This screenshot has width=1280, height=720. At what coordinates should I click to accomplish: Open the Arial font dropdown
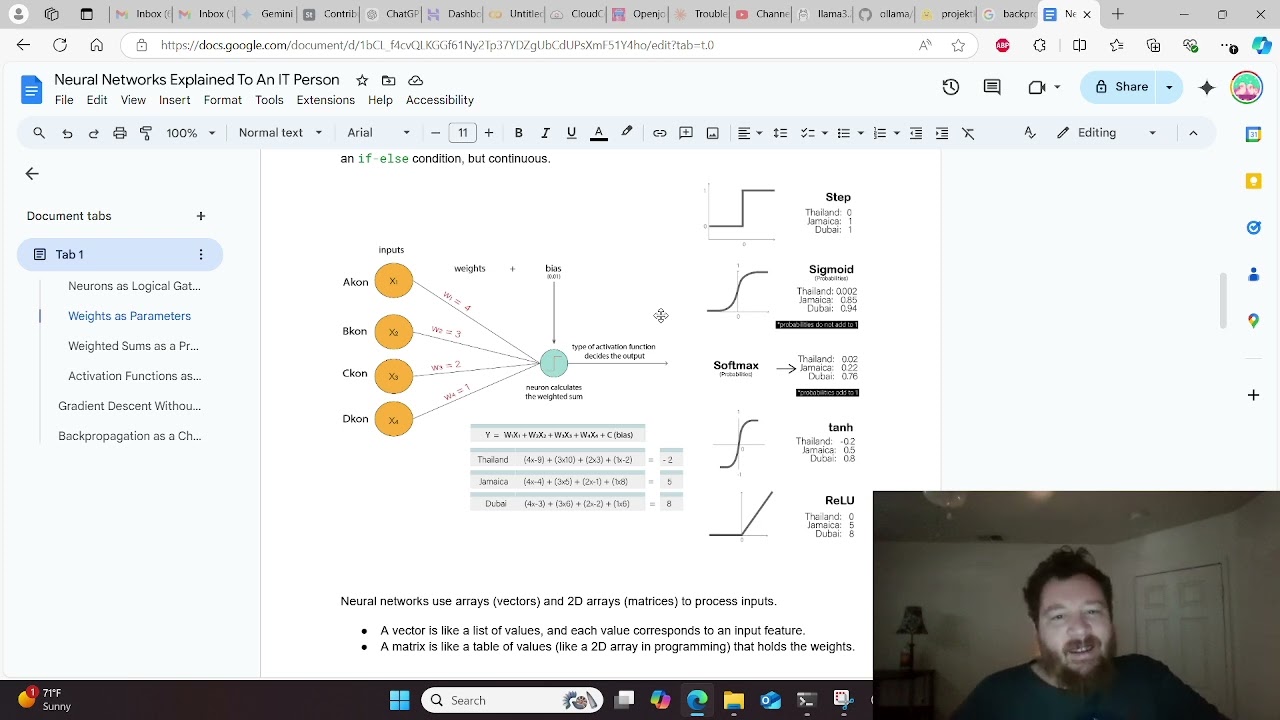point(378,133)
